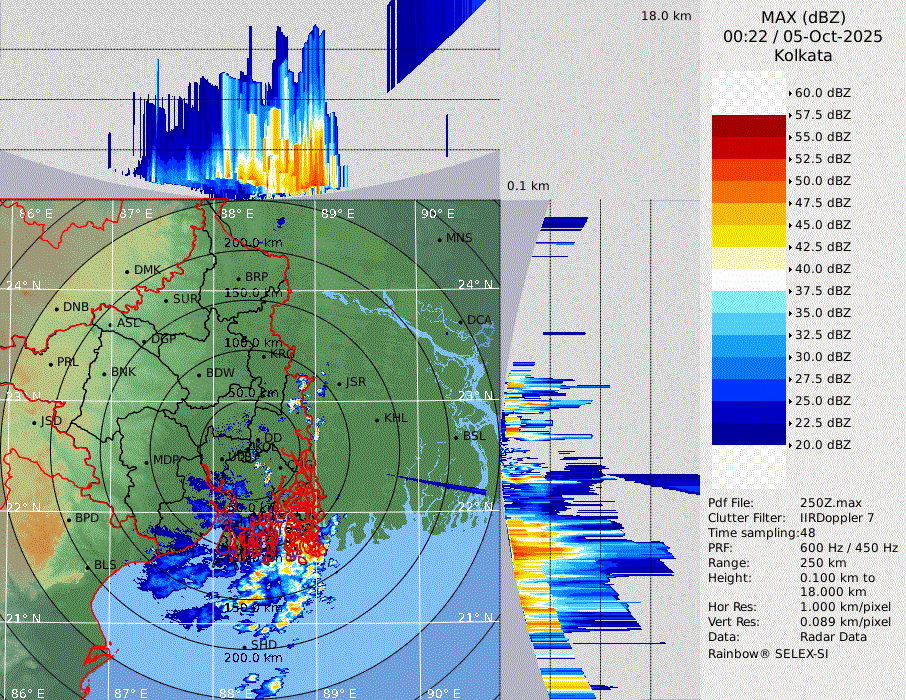Viewport: 906px width, 700px height.
Task: Select the darkest blue swatch above 20.0 dBZ
Action: click(x=749, y=434)
